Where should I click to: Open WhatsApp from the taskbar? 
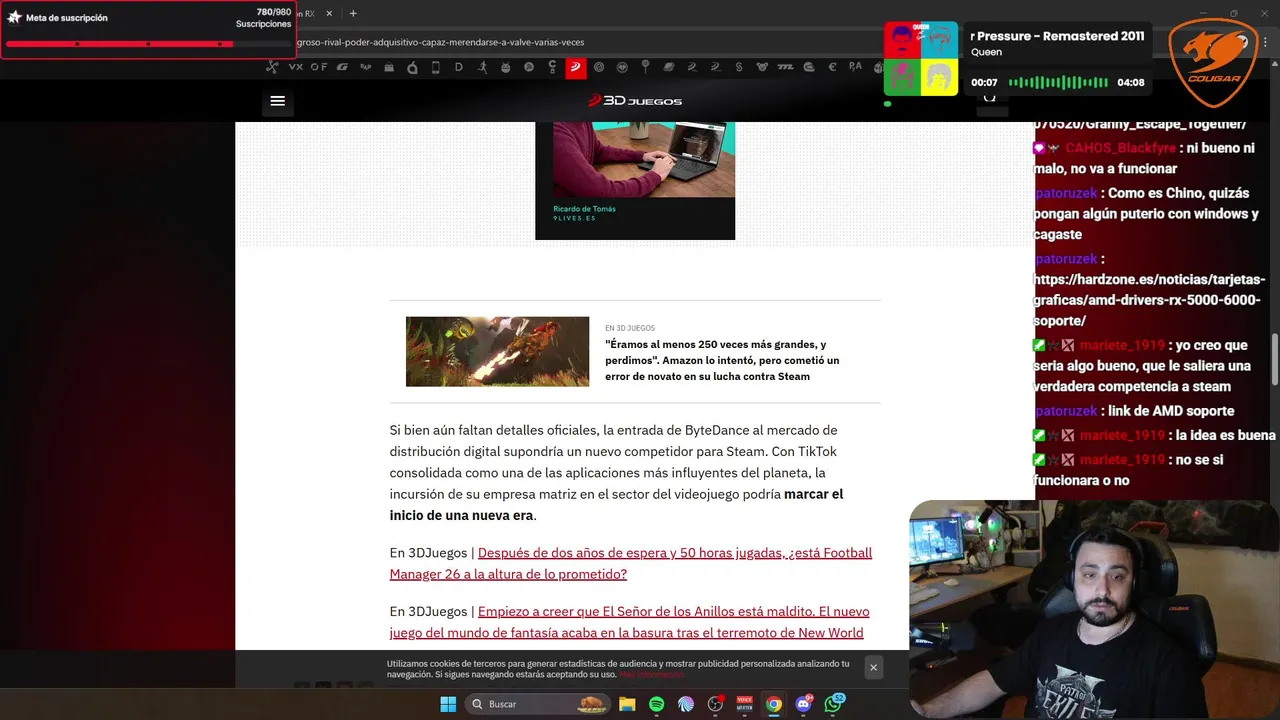pos(833,704)
